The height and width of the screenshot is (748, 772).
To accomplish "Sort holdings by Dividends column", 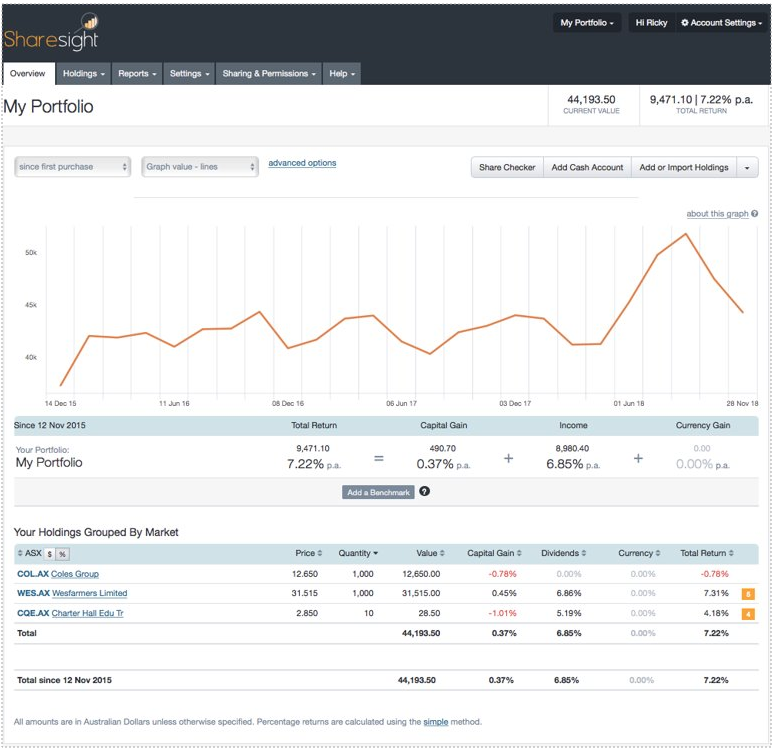I will 564,553.
